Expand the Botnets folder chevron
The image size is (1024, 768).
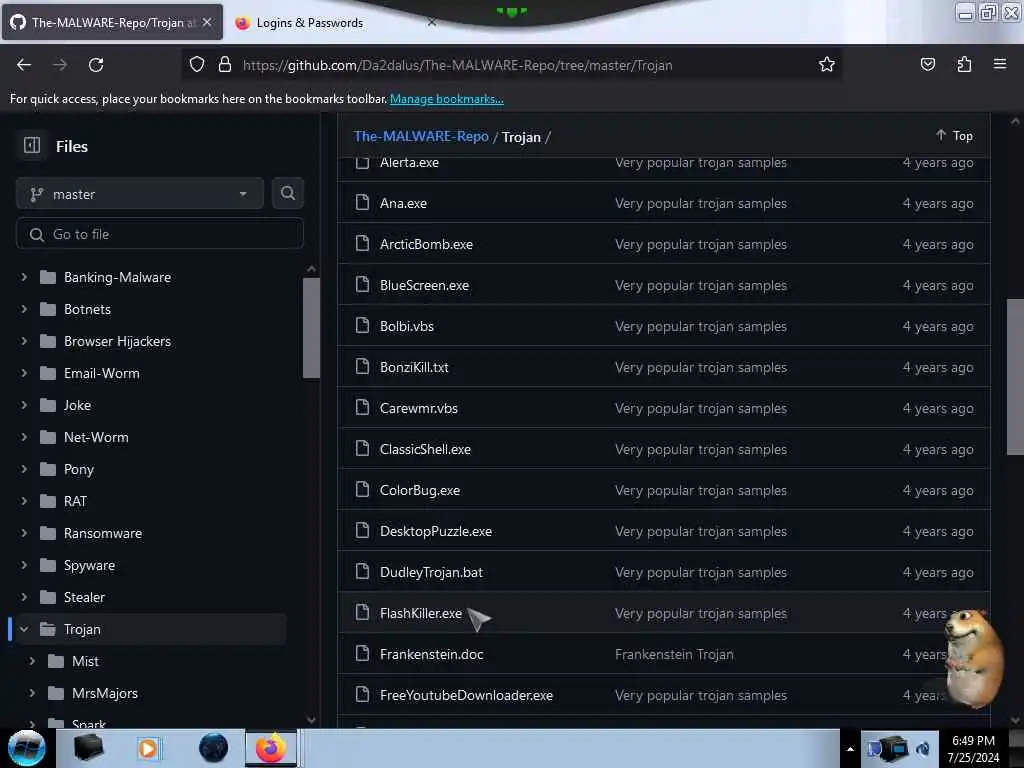pyautogui.click(x=24, y=309)
